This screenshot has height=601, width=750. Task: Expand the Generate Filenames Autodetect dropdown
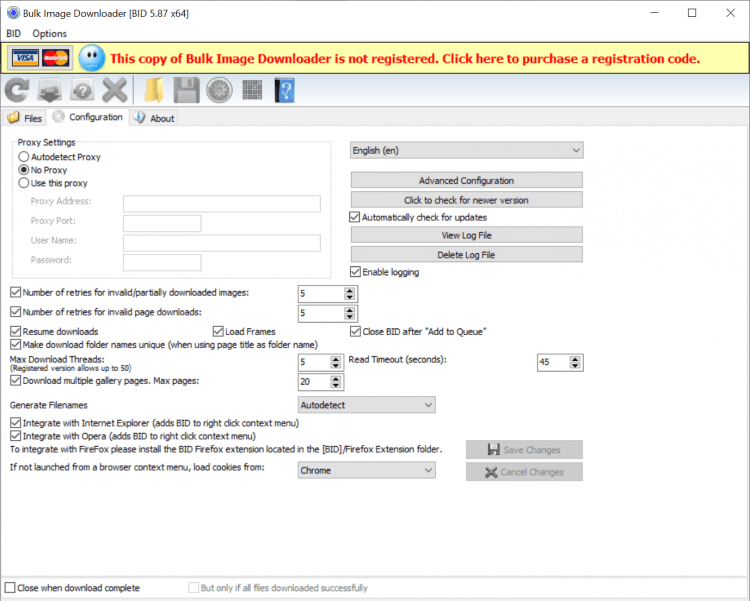[x=367, y=405]
